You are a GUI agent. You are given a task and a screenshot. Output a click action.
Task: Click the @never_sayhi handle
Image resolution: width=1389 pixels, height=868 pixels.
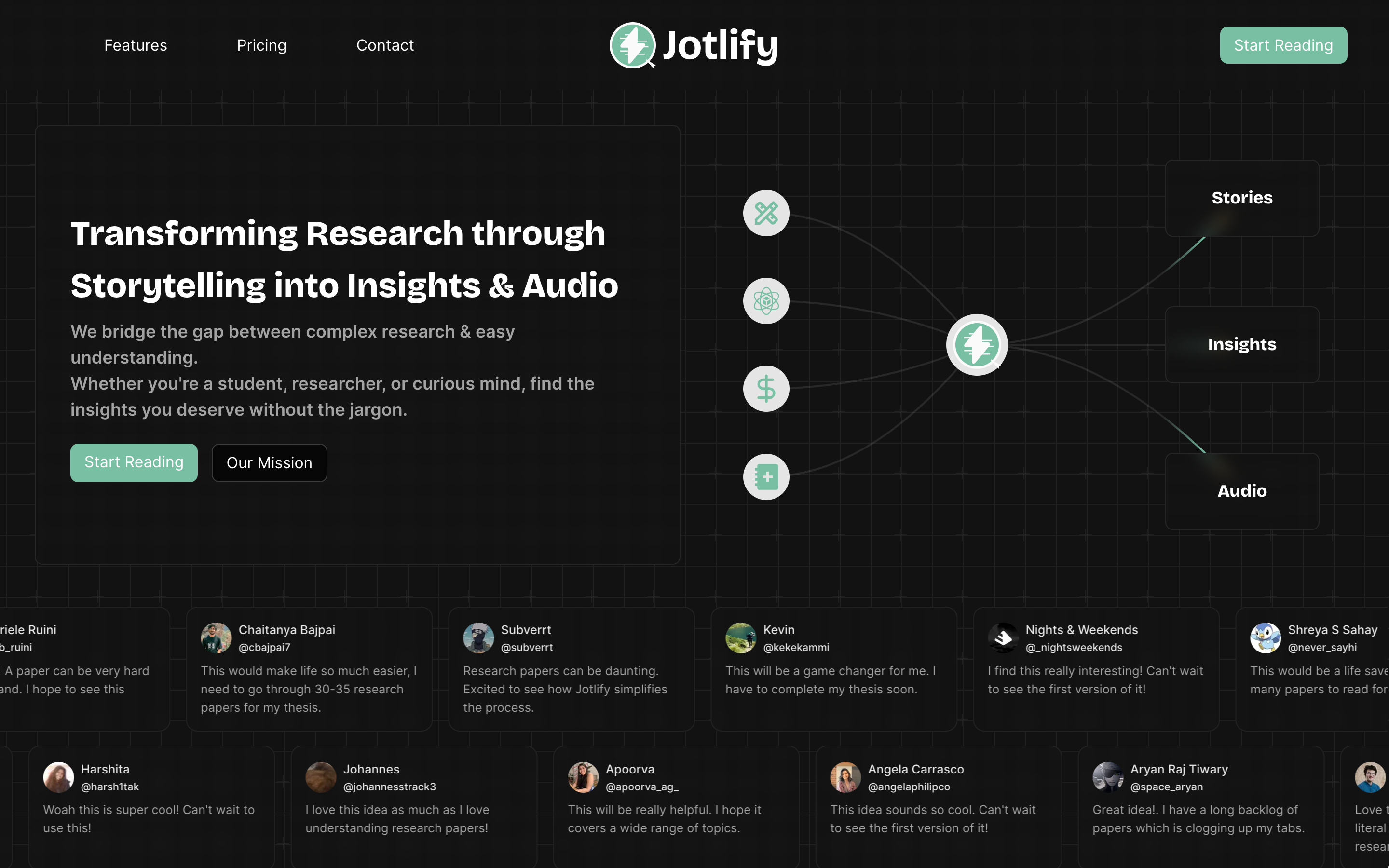1322,648
